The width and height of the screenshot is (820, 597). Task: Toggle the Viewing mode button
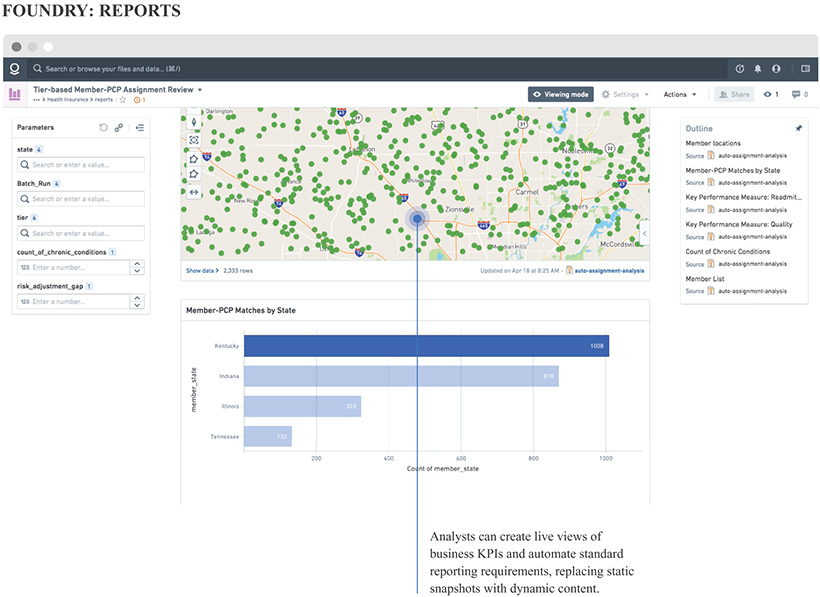[561, 94]
